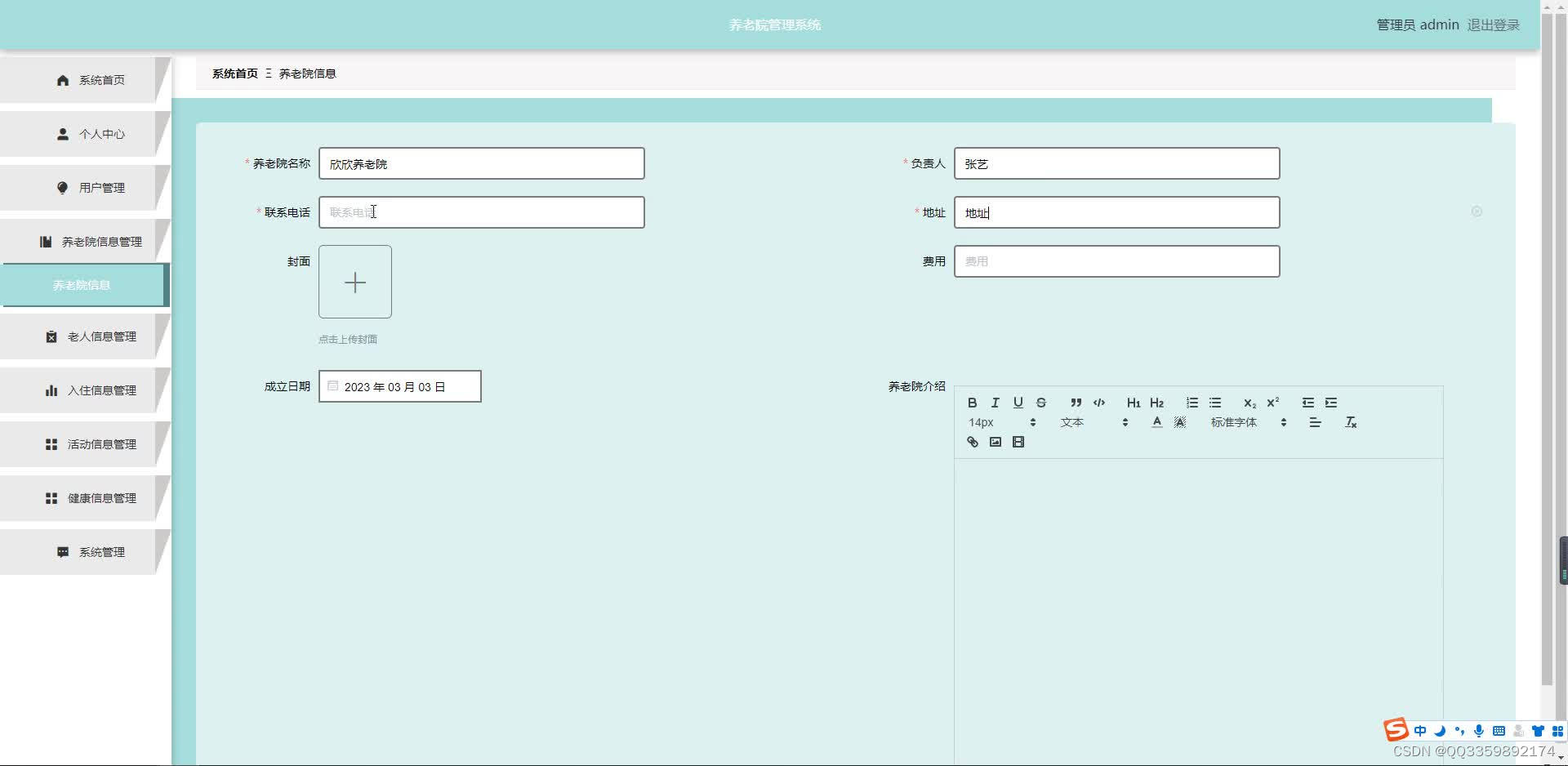Insert a hyperlink in the editor

point(972,442)
